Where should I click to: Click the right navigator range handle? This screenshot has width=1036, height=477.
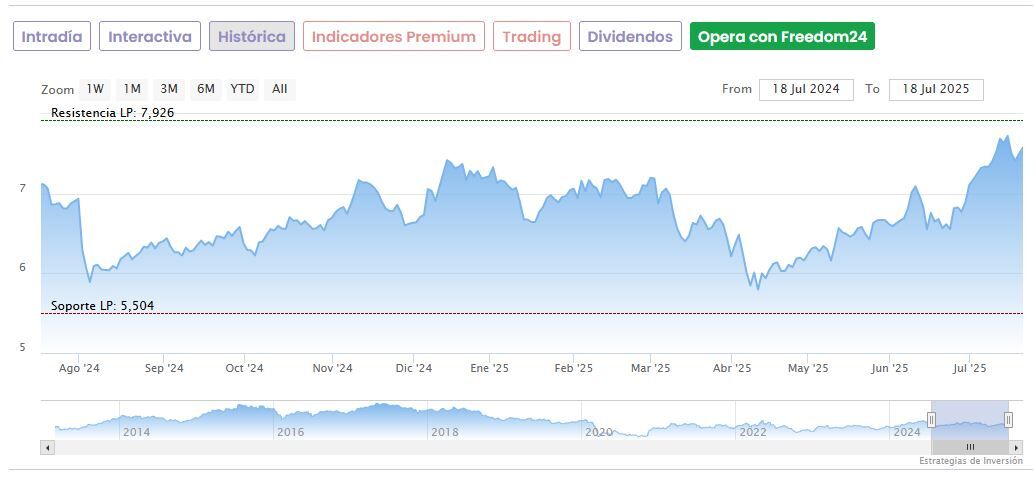(x=1008, y=420)
